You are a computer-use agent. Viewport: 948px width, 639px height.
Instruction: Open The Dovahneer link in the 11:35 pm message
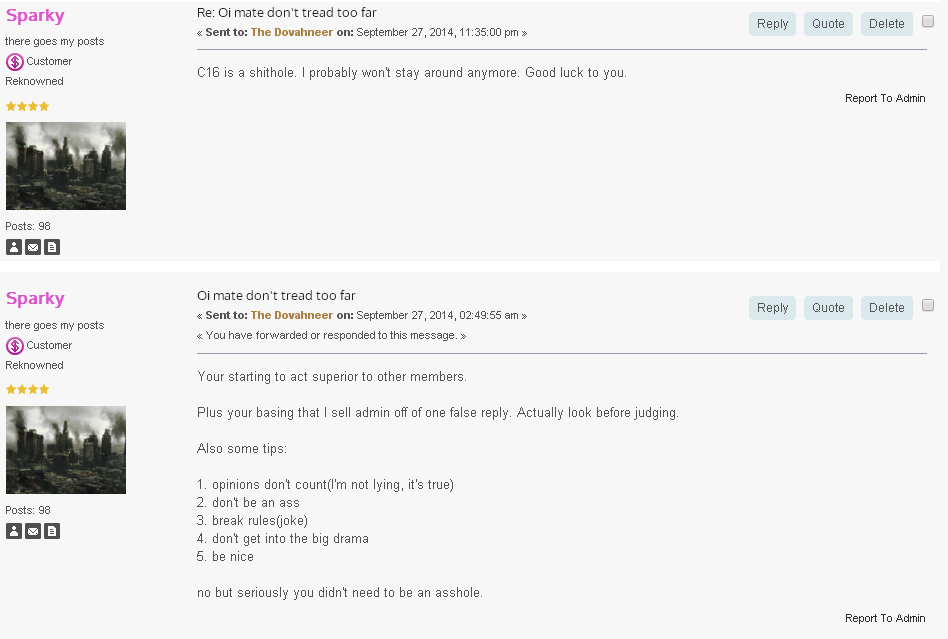(291, 33)
